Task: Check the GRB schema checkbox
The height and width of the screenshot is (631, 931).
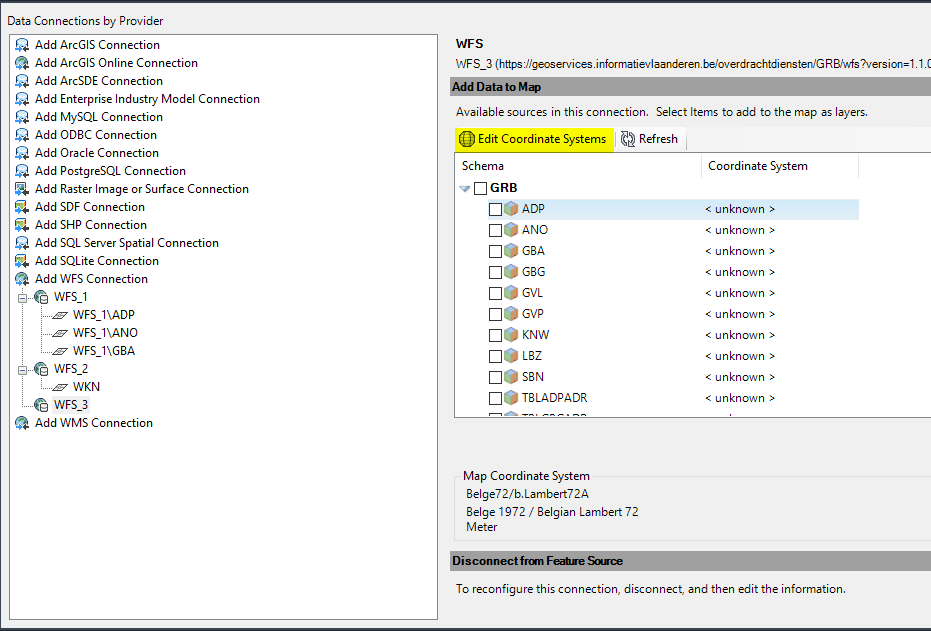Action: (x=480, y=187)
